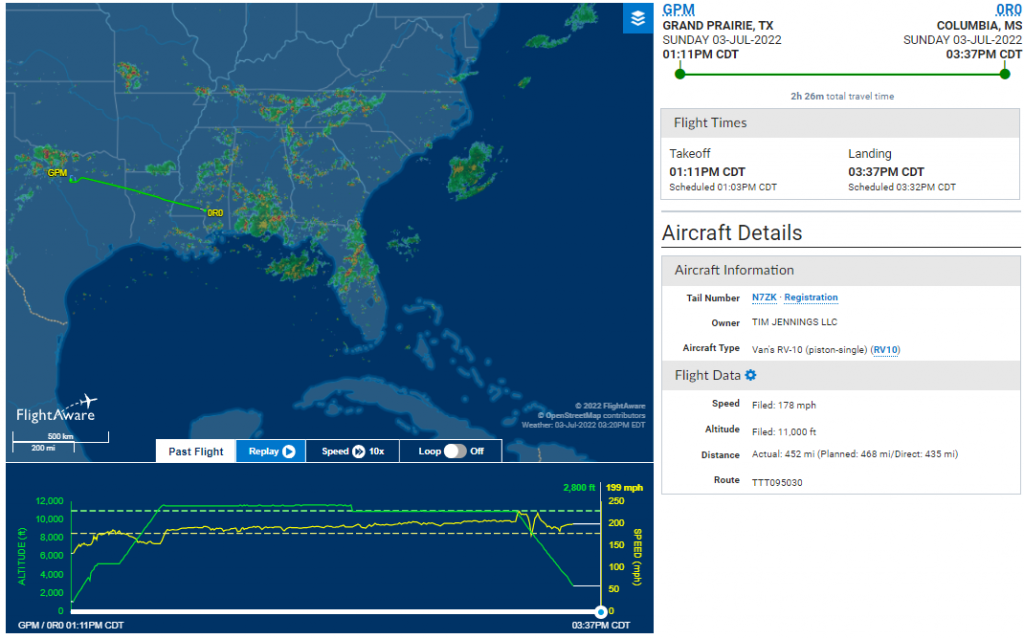Follow the Registration link

(x=810, y=298)
